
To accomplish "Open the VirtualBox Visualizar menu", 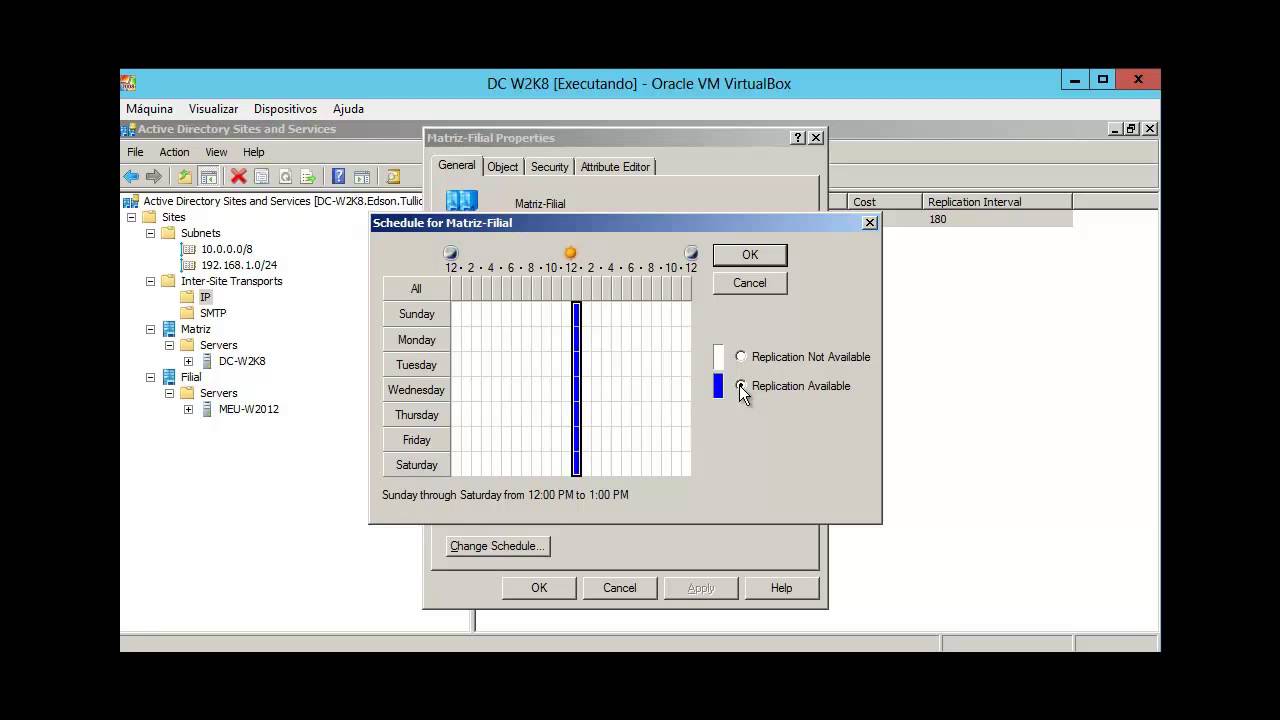I will pyautogui.click(x=213, y=109).
